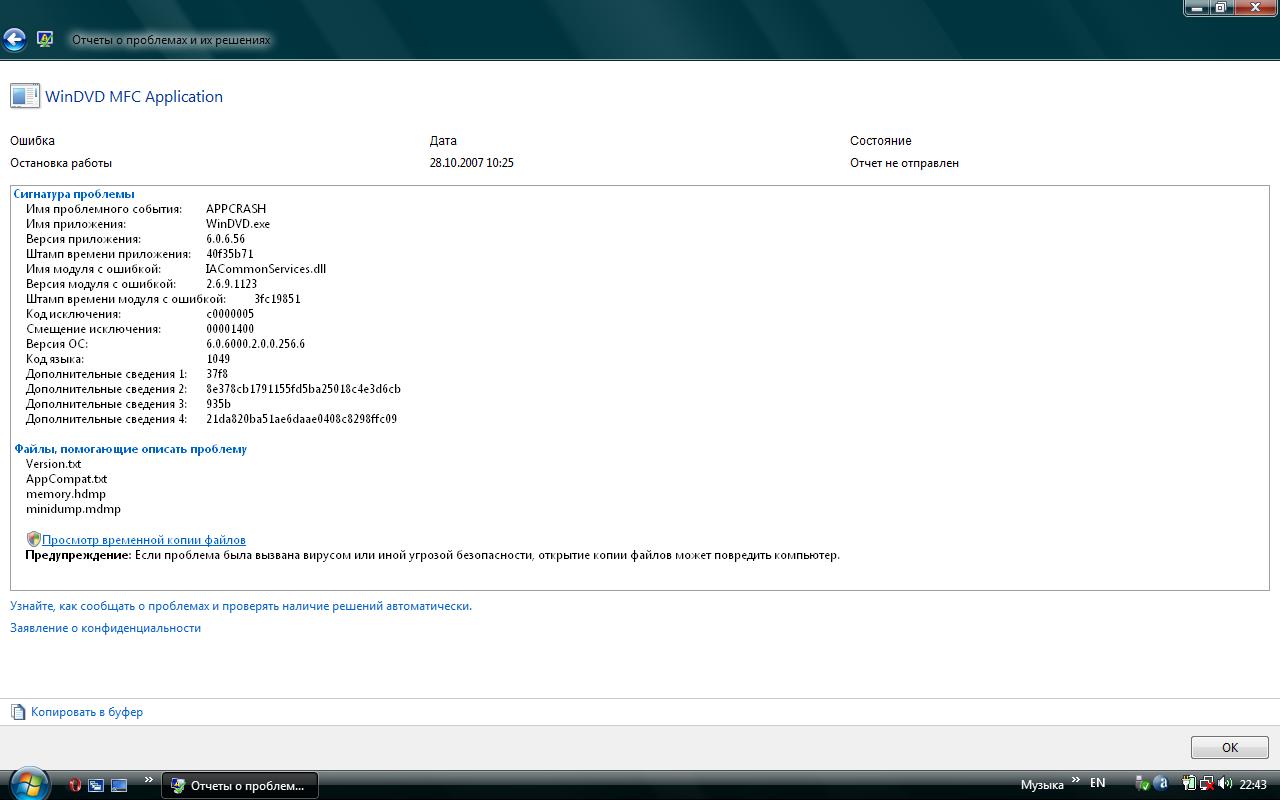Click the IACommonServices.dll module name

click(266, 269)
